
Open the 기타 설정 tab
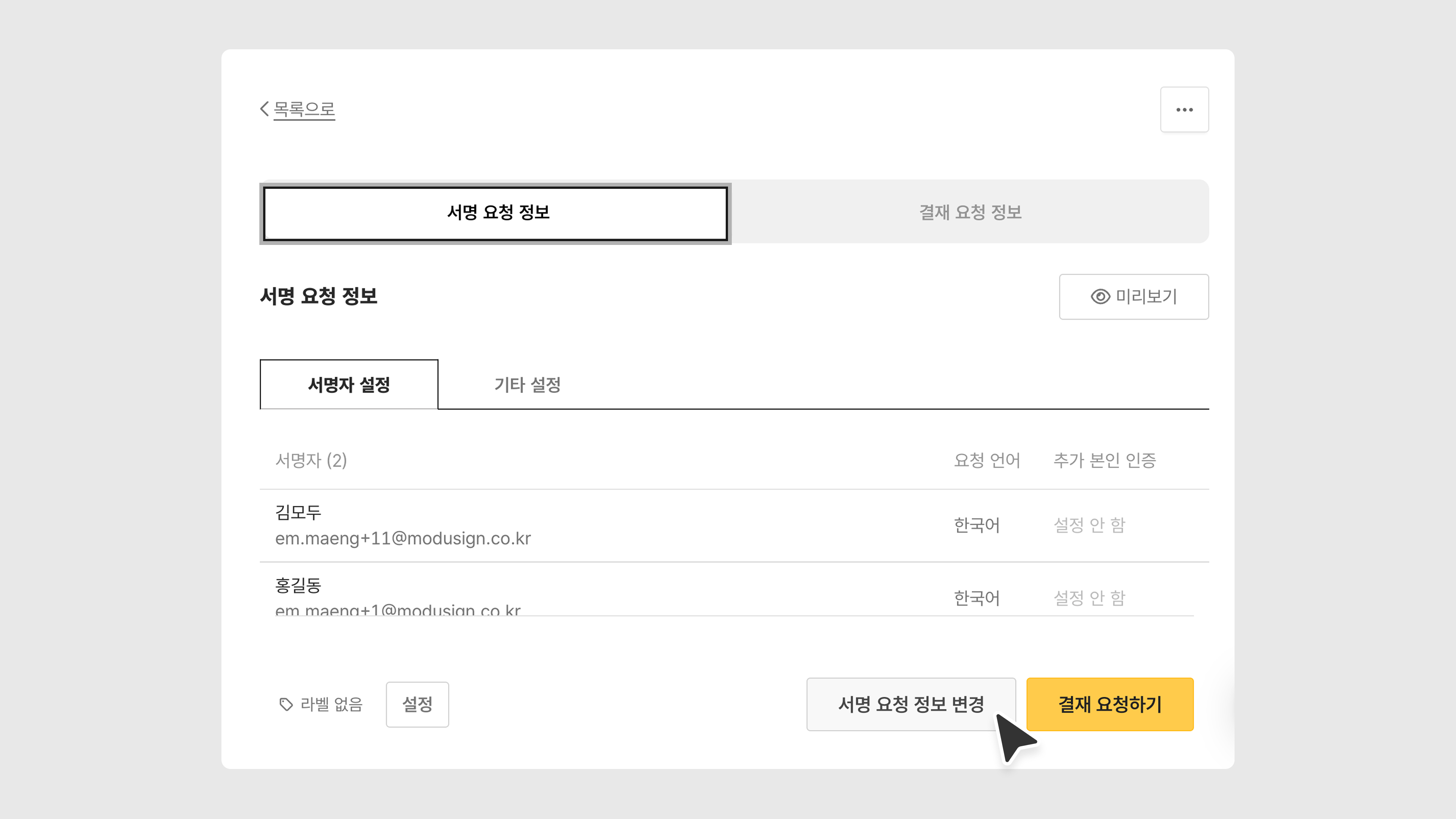pyautogui.click(x=527, y=385)
